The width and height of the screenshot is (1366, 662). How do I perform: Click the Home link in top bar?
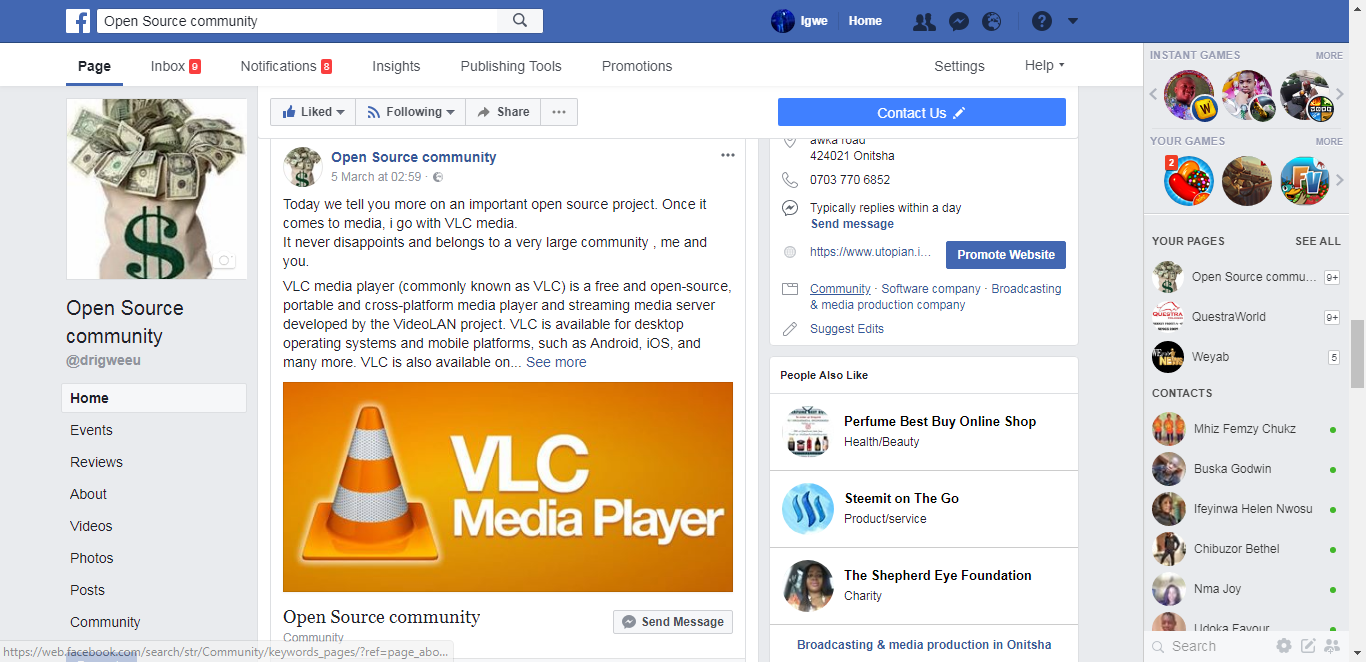tap(865, 21)
